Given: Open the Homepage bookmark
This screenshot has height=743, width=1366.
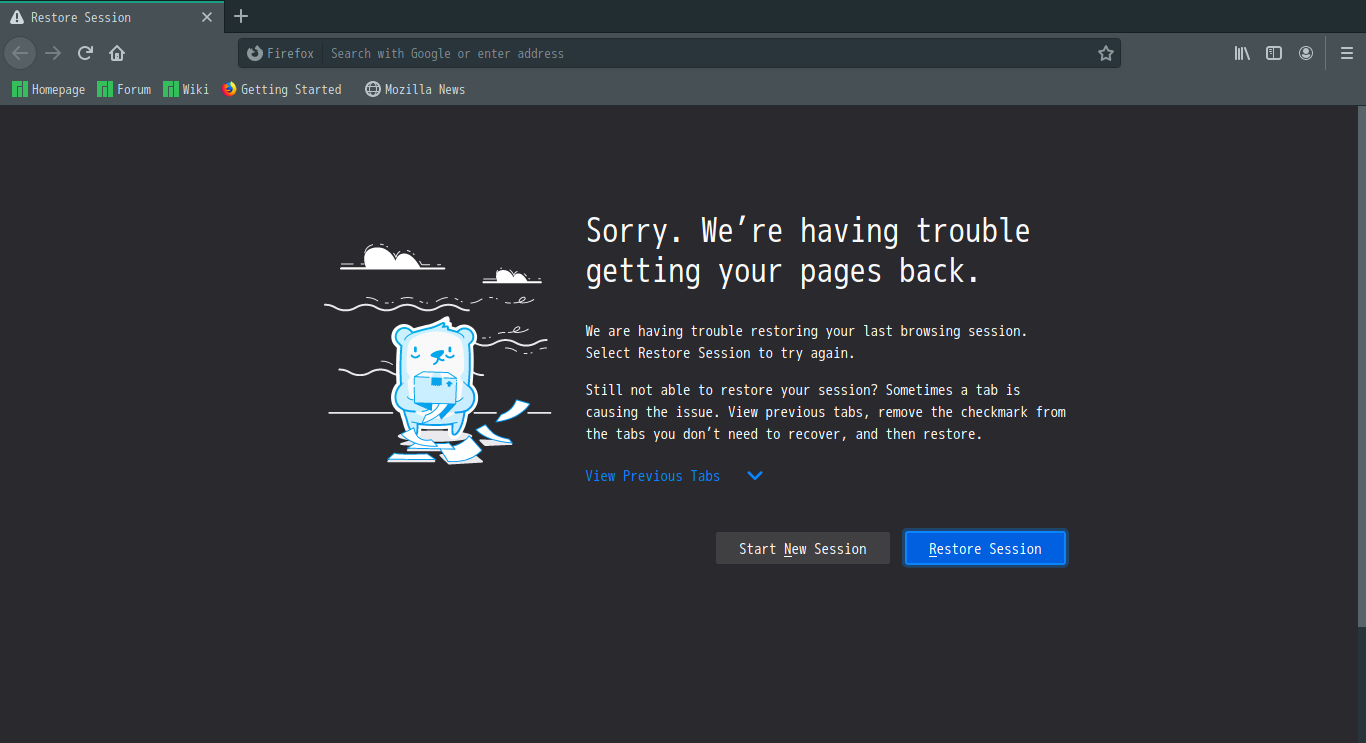Looking at the screenshot, I should [x=49, y=89].
